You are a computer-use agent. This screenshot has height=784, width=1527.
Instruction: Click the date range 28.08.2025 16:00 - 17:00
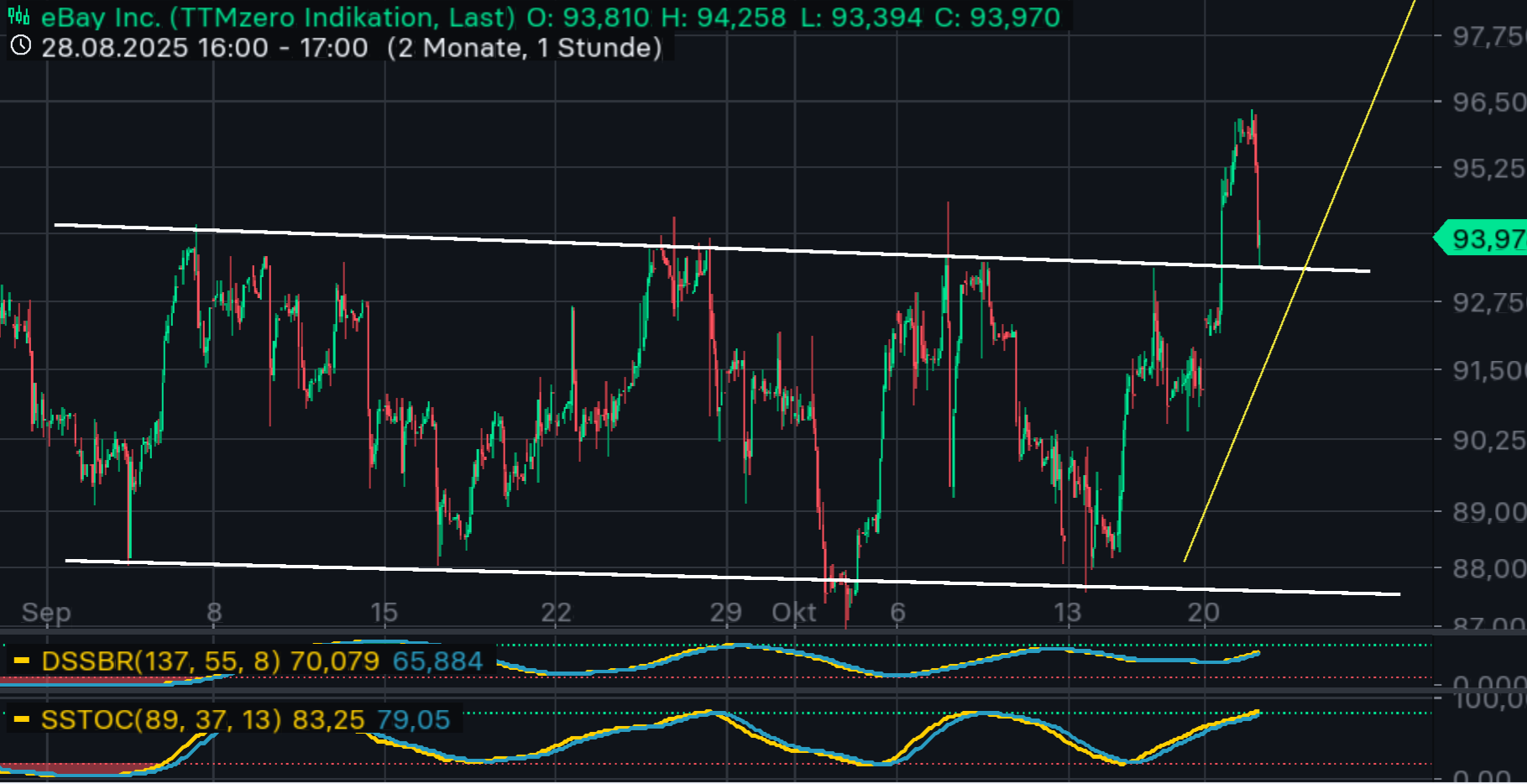click(204, 47)
